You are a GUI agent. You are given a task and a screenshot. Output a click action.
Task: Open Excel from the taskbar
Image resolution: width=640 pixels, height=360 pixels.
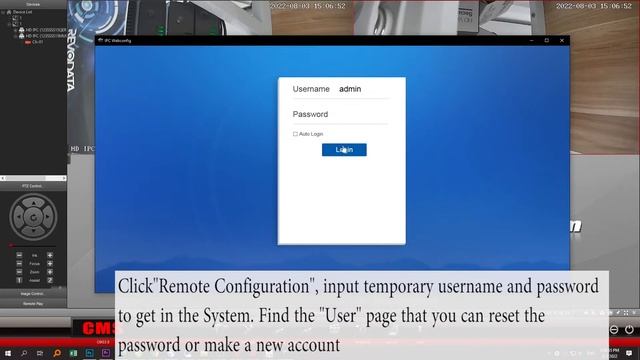pos(73,353)
